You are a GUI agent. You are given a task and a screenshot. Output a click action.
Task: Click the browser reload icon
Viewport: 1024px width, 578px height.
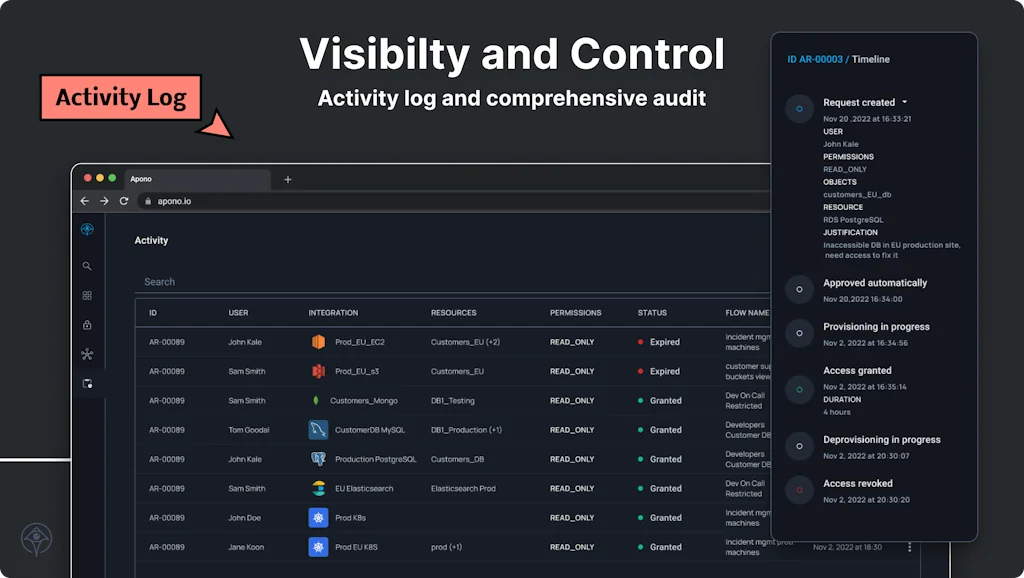124,201
